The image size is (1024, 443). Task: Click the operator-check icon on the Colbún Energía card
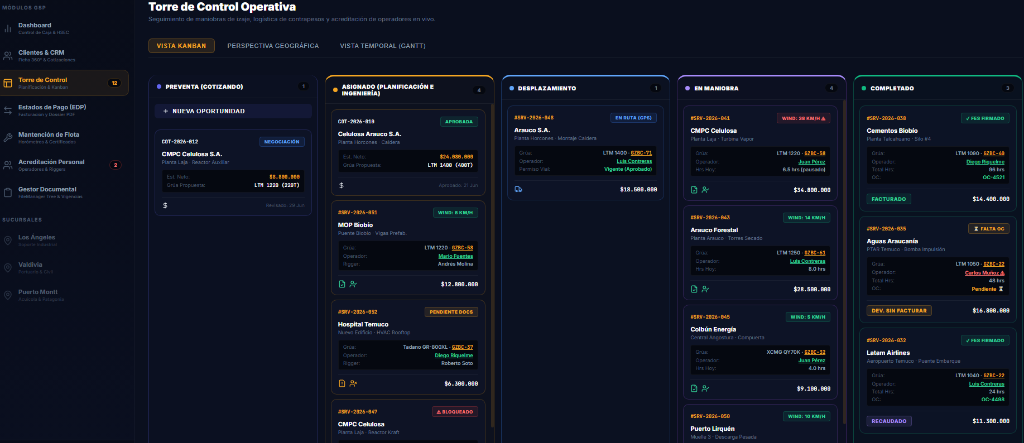705,388
